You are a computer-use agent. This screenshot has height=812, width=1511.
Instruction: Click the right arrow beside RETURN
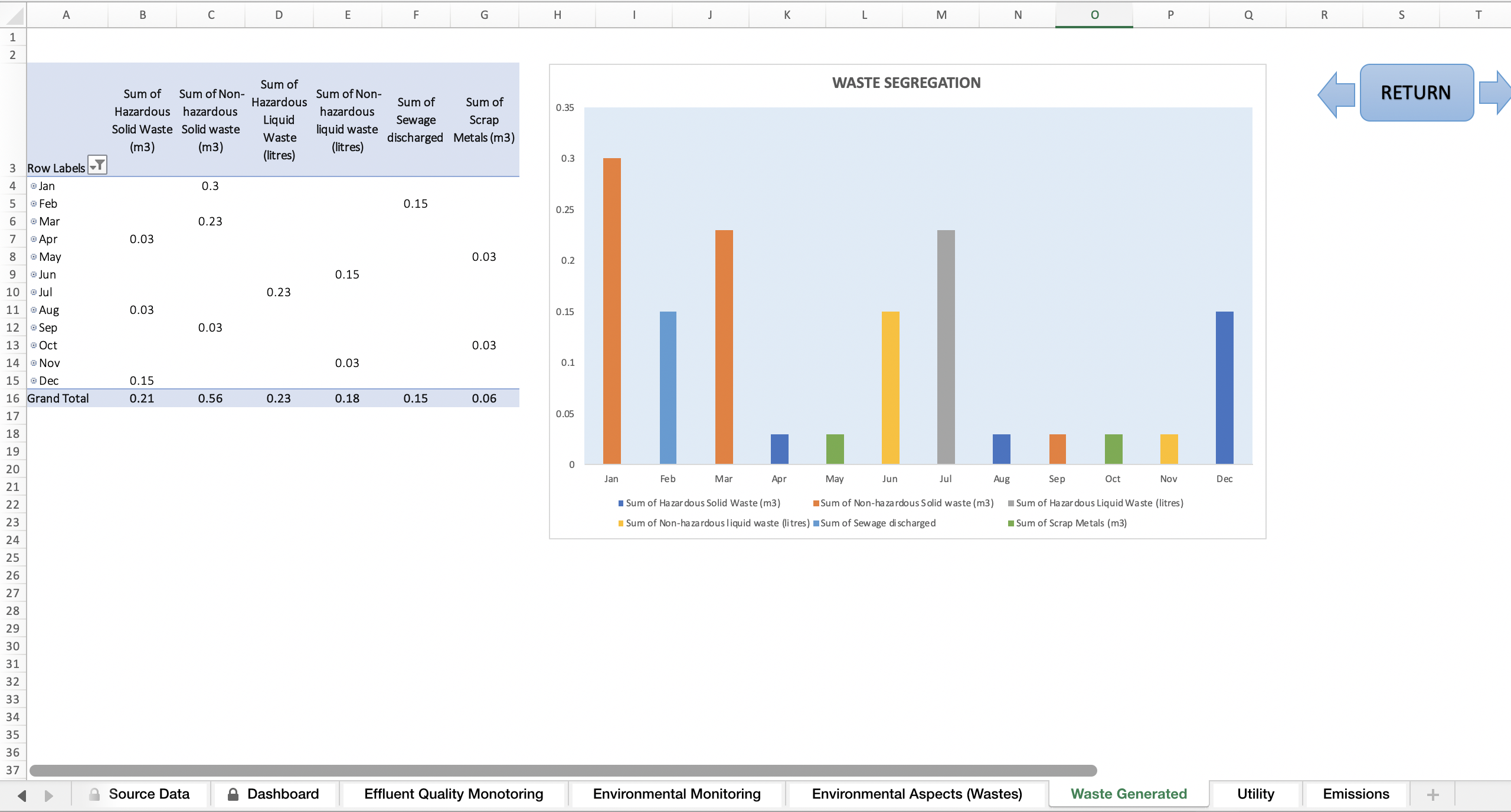1495,93
